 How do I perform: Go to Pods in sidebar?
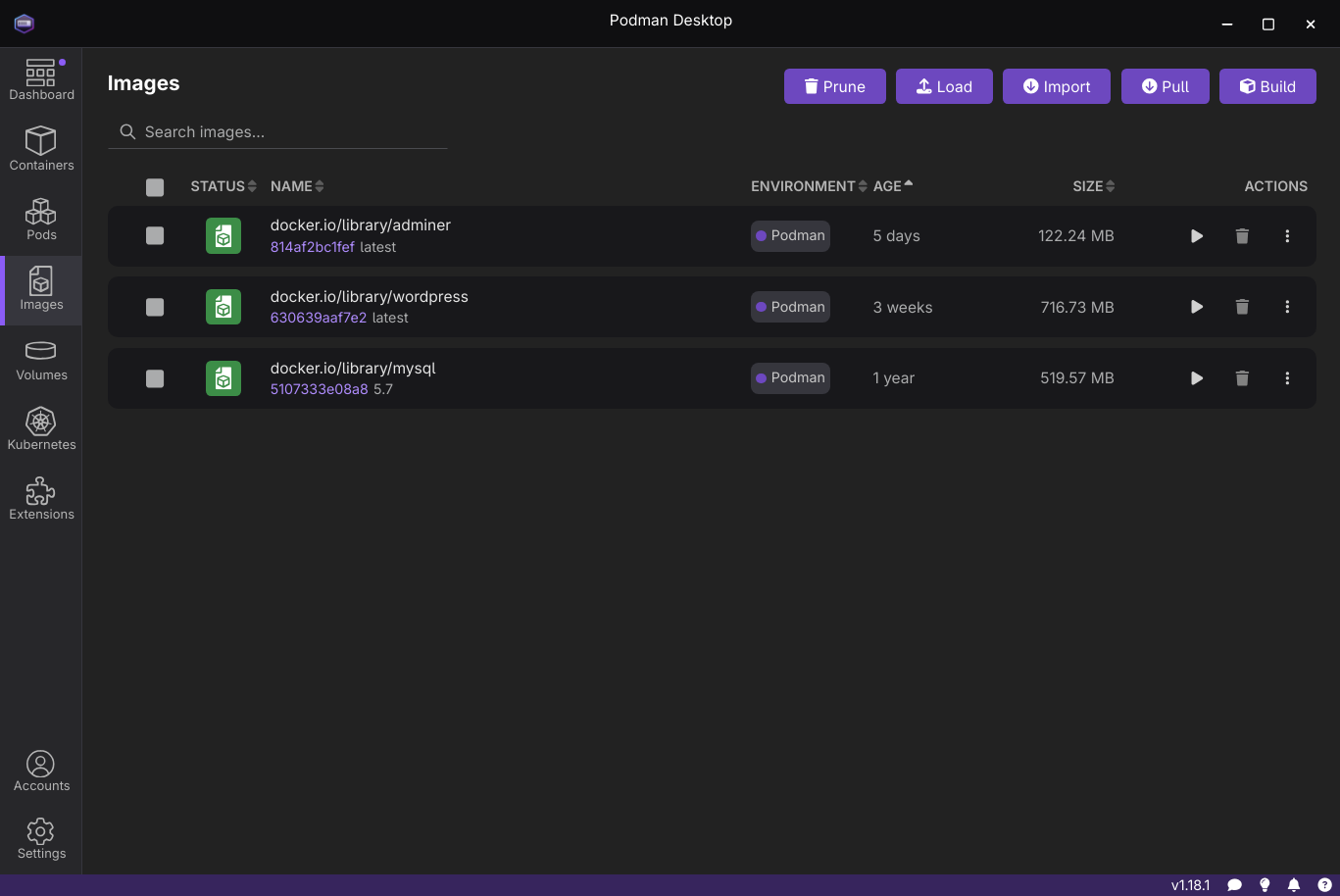[41, 220]
